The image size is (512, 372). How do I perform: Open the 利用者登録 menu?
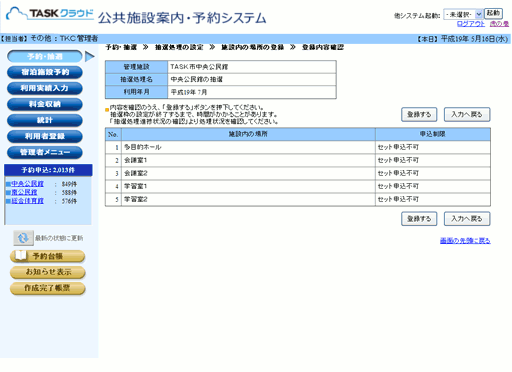coord(45,136)
